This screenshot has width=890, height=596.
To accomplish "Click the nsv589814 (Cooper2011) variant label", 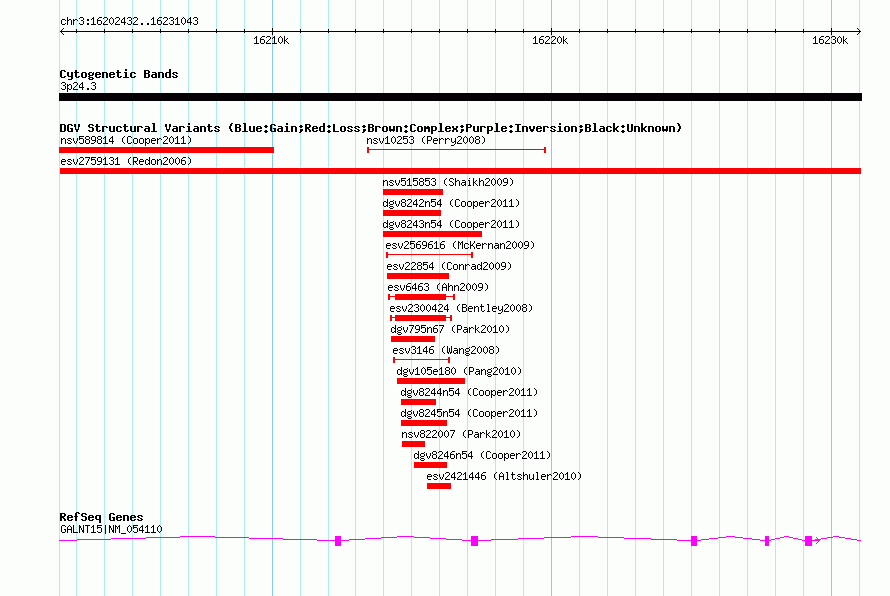I will [126, 140].
